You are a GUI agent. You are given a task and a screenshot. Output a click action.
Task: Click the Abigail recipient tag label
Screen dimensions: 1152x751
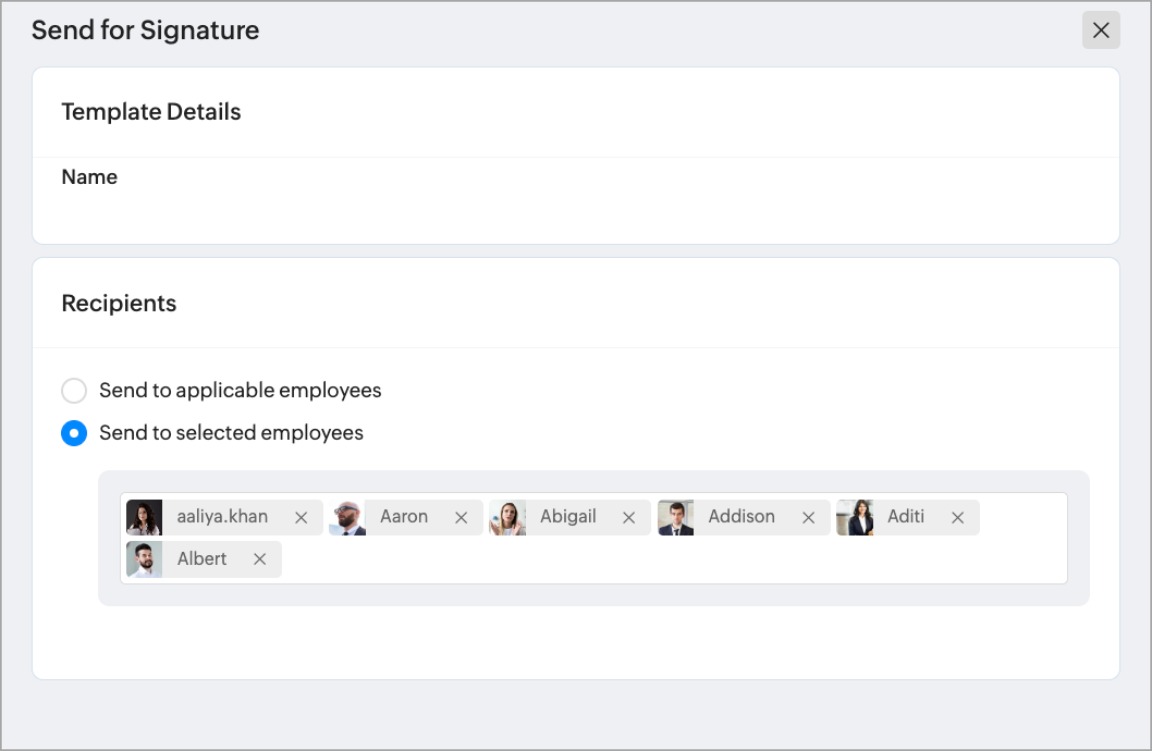tap(568, 517)
